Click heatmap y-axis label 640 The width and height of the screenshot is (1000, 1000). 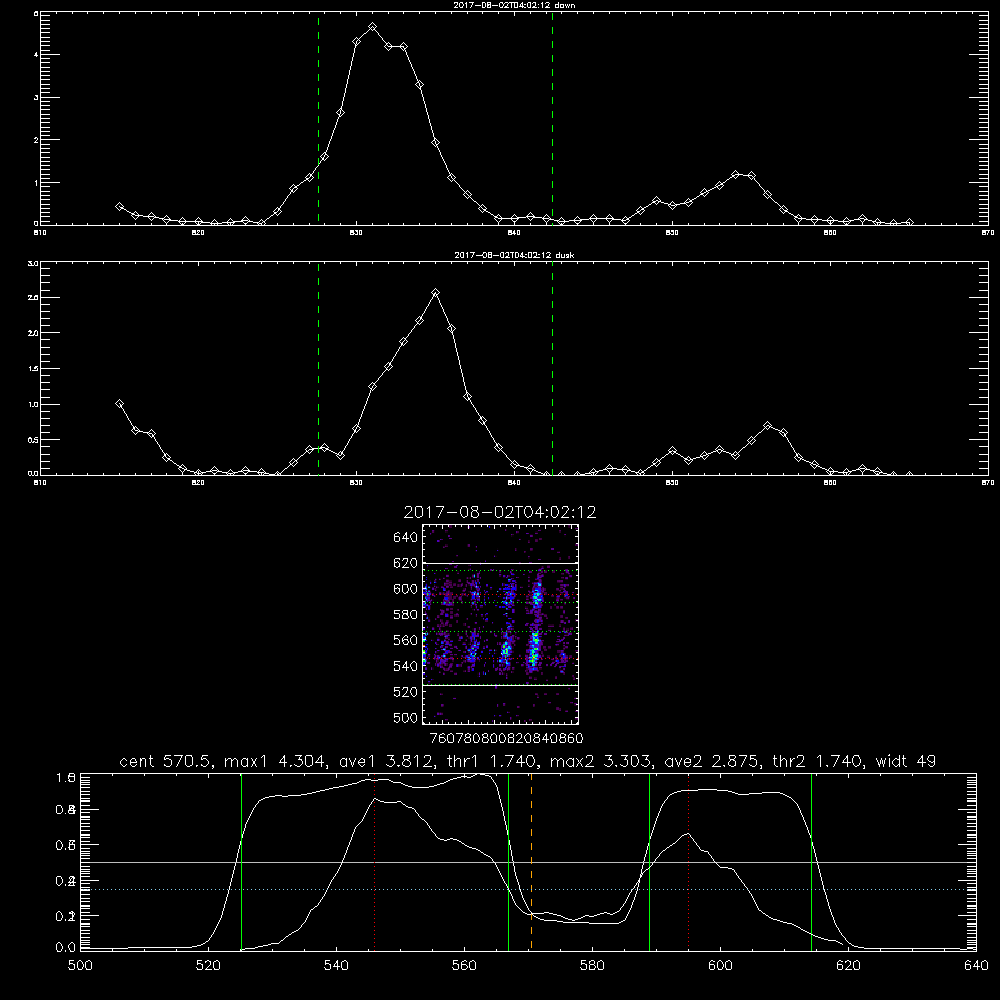coord(405,538)
